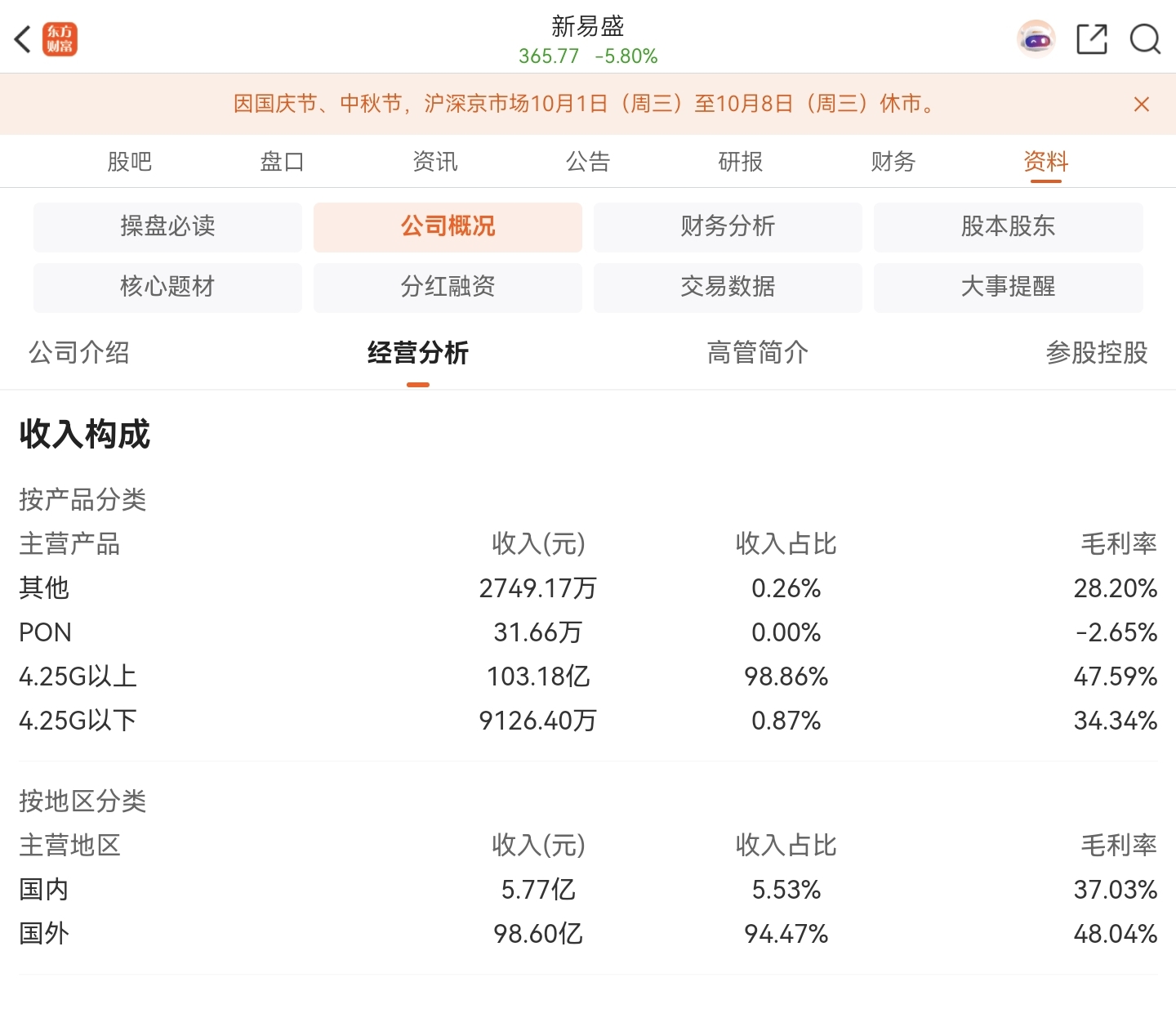1176x1027 pixels.
Task: Open 分红融资 section
Action: coord(448,287)
